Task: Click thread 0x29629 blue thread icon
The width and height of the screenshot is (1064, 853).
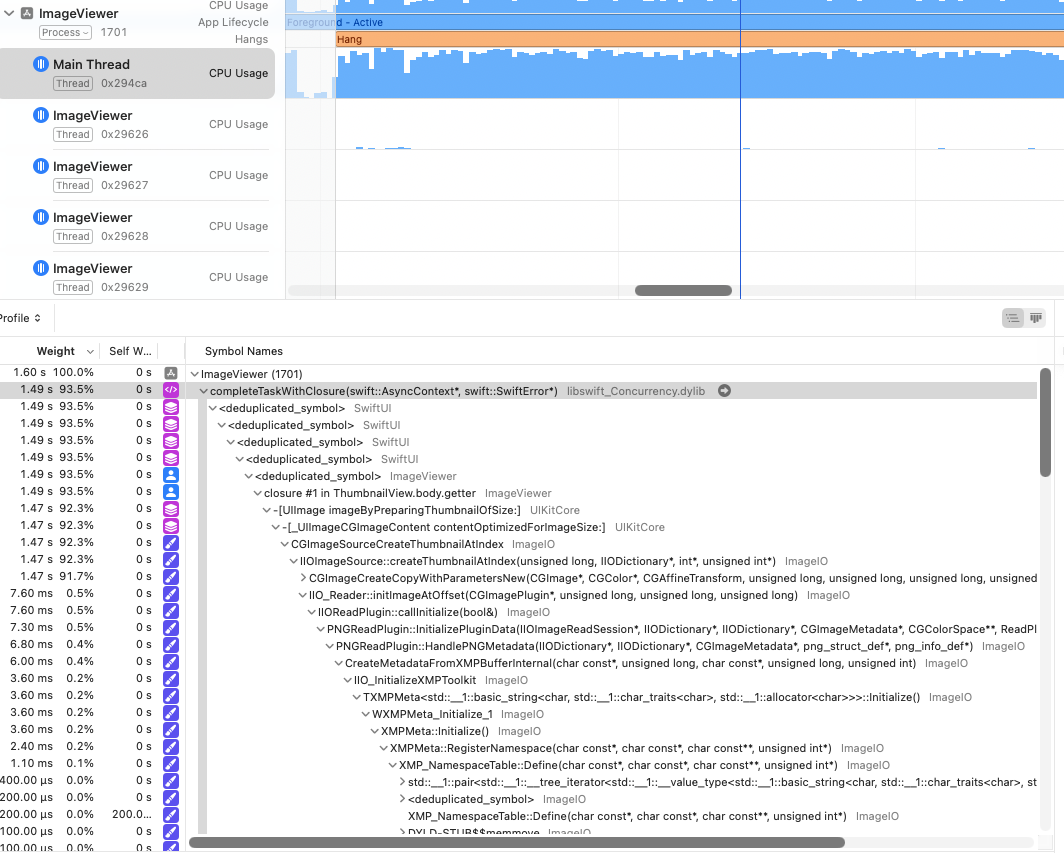Action: point(41,268)
